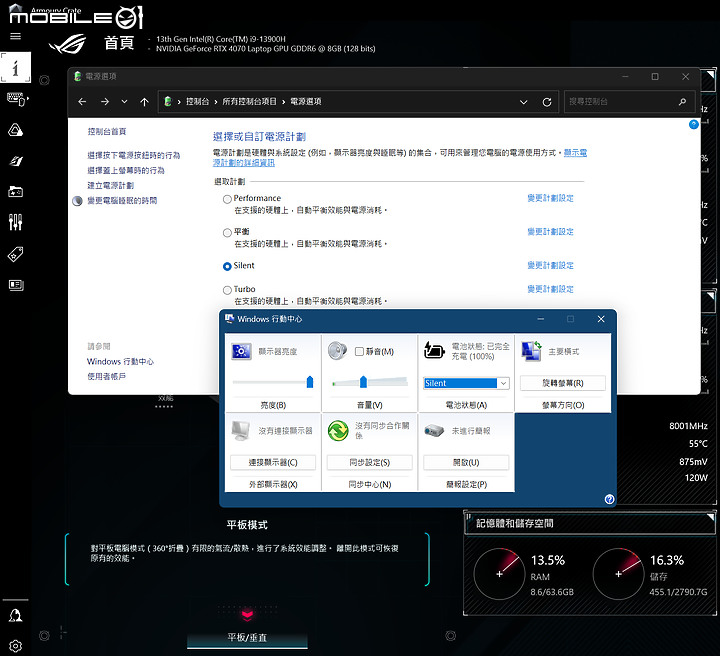This screenshot has width=720, height=656.
Task: Click 所有控制台項目 breadcrumb
Action: 249,101
